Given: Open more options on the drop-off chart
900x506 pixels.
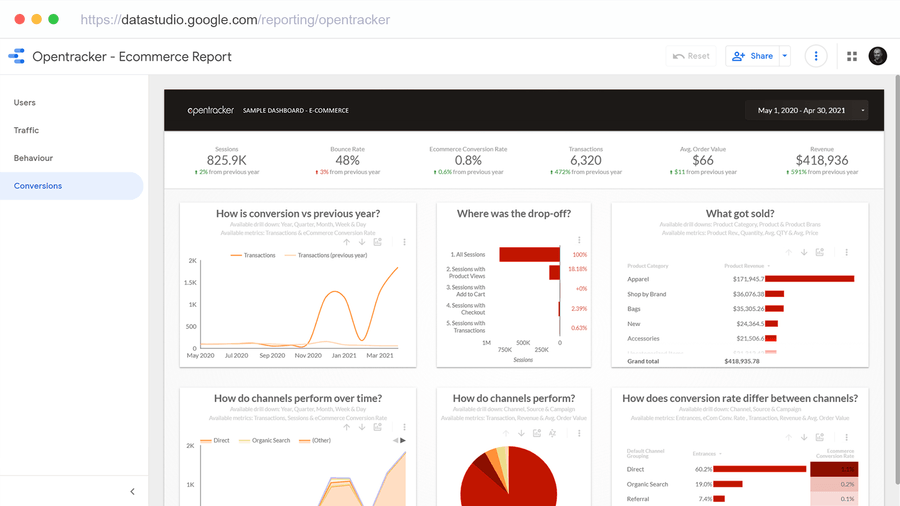Looking at the screenshot, I should (579, 242).
